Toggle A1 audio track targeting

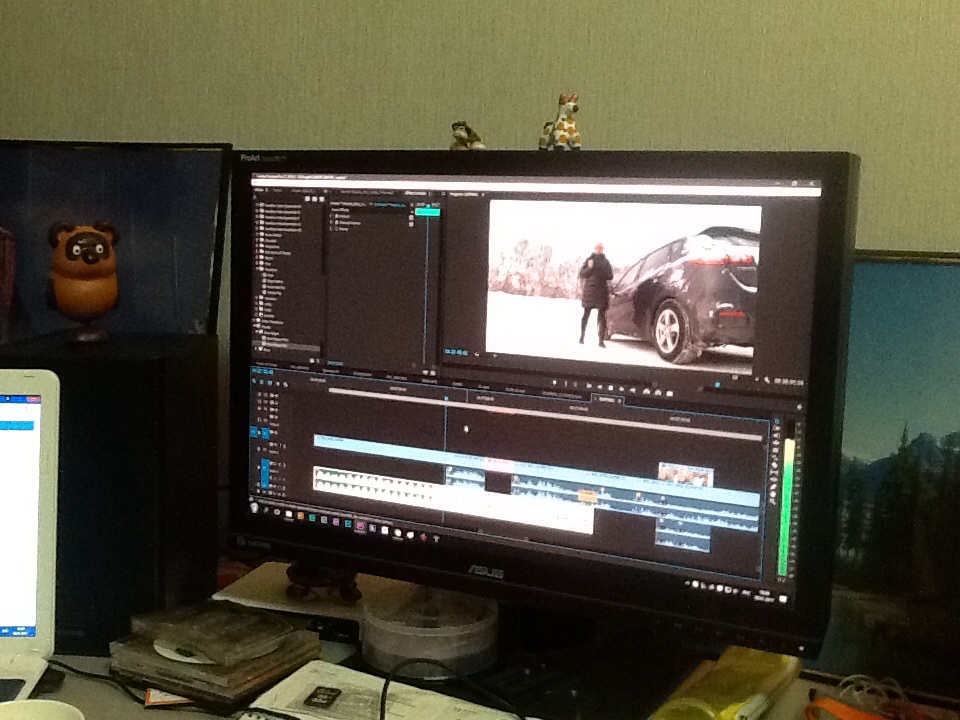click(x=267, y=466)
